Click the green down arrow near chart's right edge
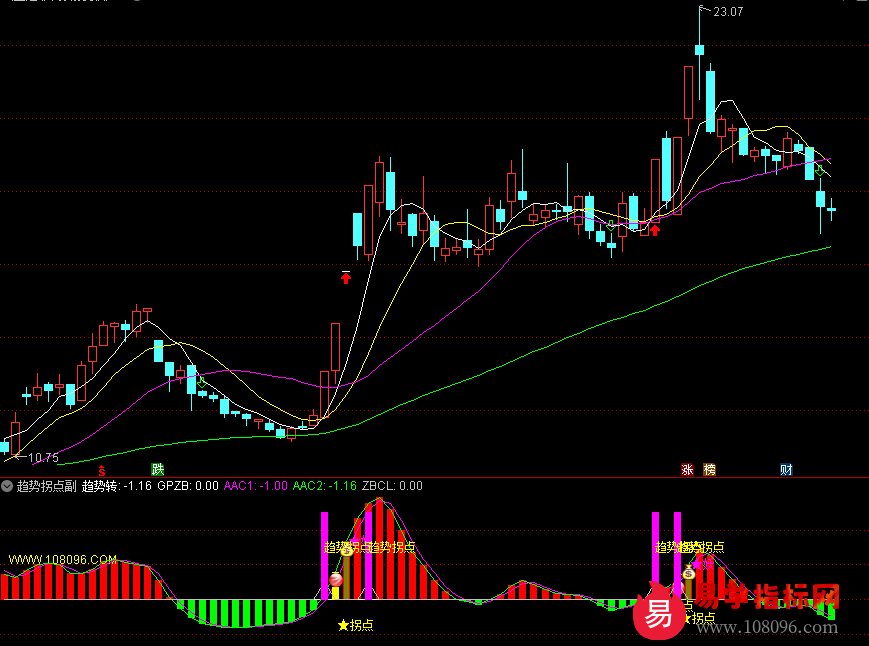The image size is (869, 646). click(820, 172)
